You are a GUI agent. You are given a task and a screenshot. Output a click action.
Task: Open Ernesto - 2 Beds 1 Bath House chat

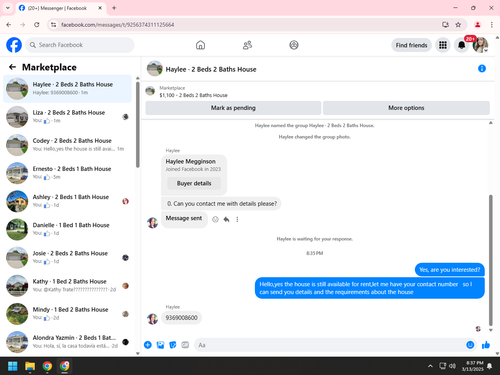[x=67, y=173]
